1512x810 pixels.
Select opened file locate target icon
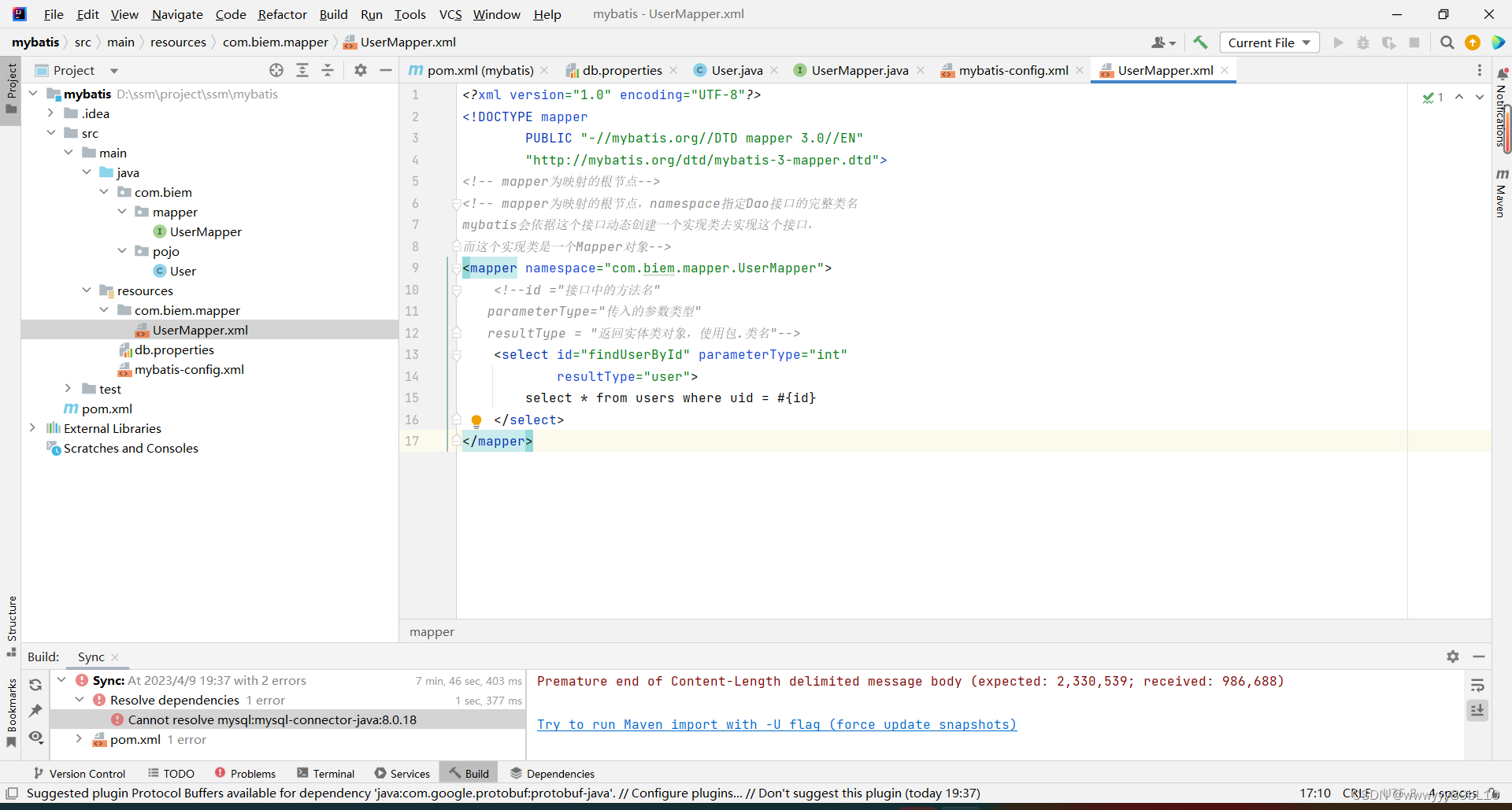tap(276, 70)
